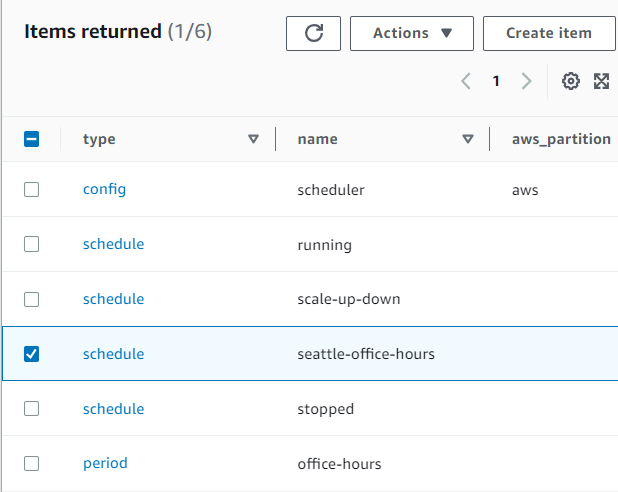Go to next page arrow
The width and height of the screenshot is (618, 492).
point(527,82)
